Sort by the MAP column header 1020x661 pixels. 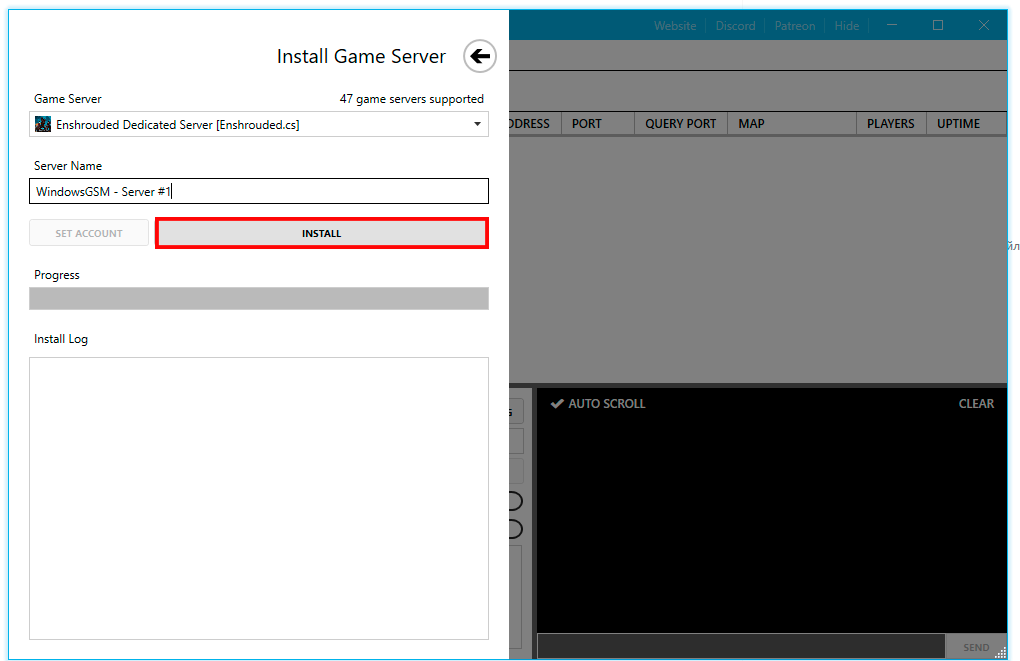[792, 124]
